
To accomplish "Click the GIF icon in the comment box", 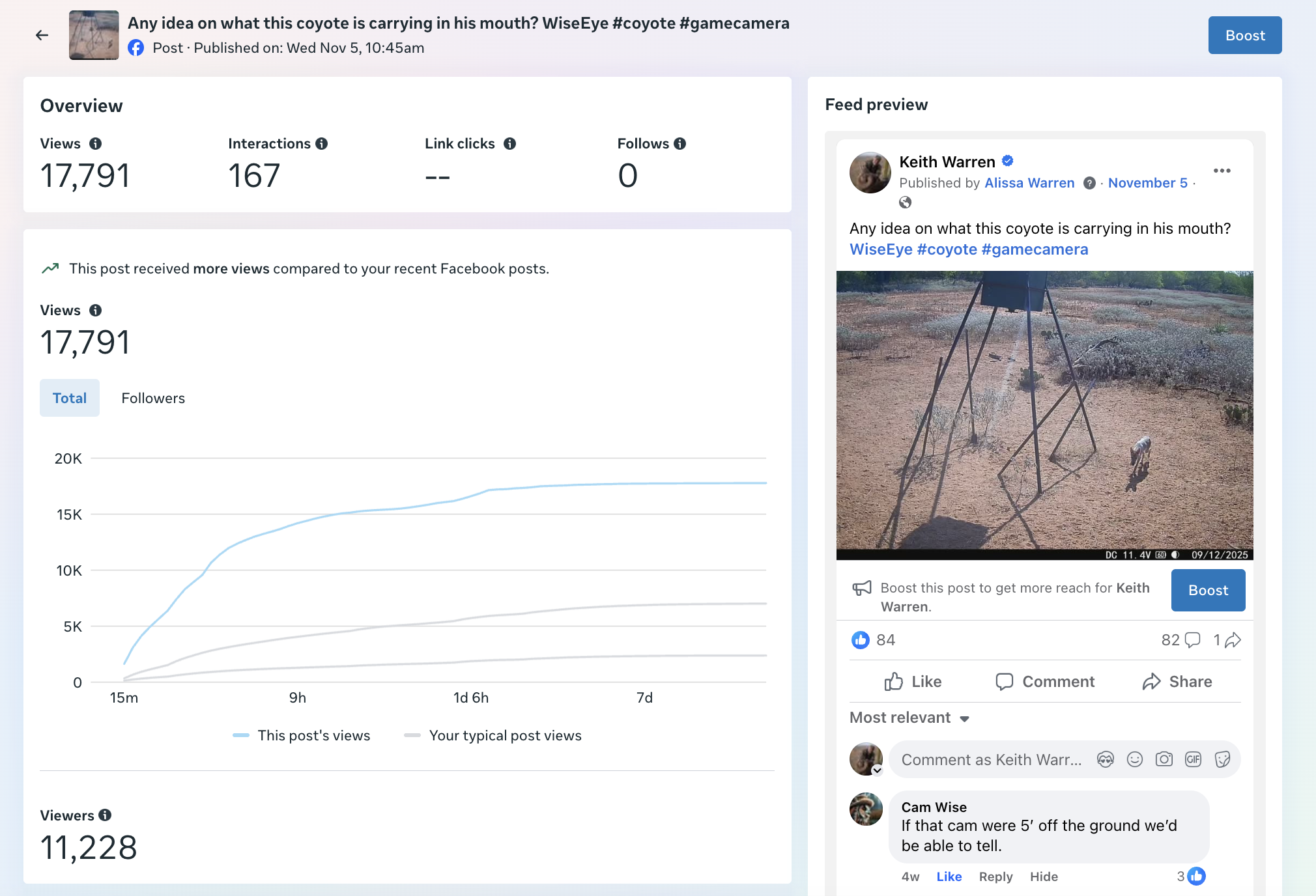I will point(1193,759).
